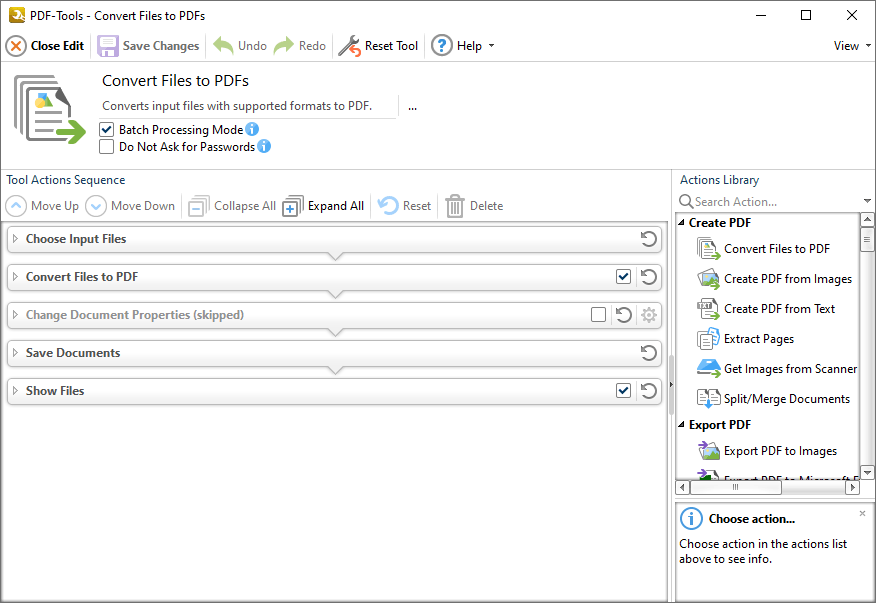Select Split/Merge Documents action

[773, 399]
